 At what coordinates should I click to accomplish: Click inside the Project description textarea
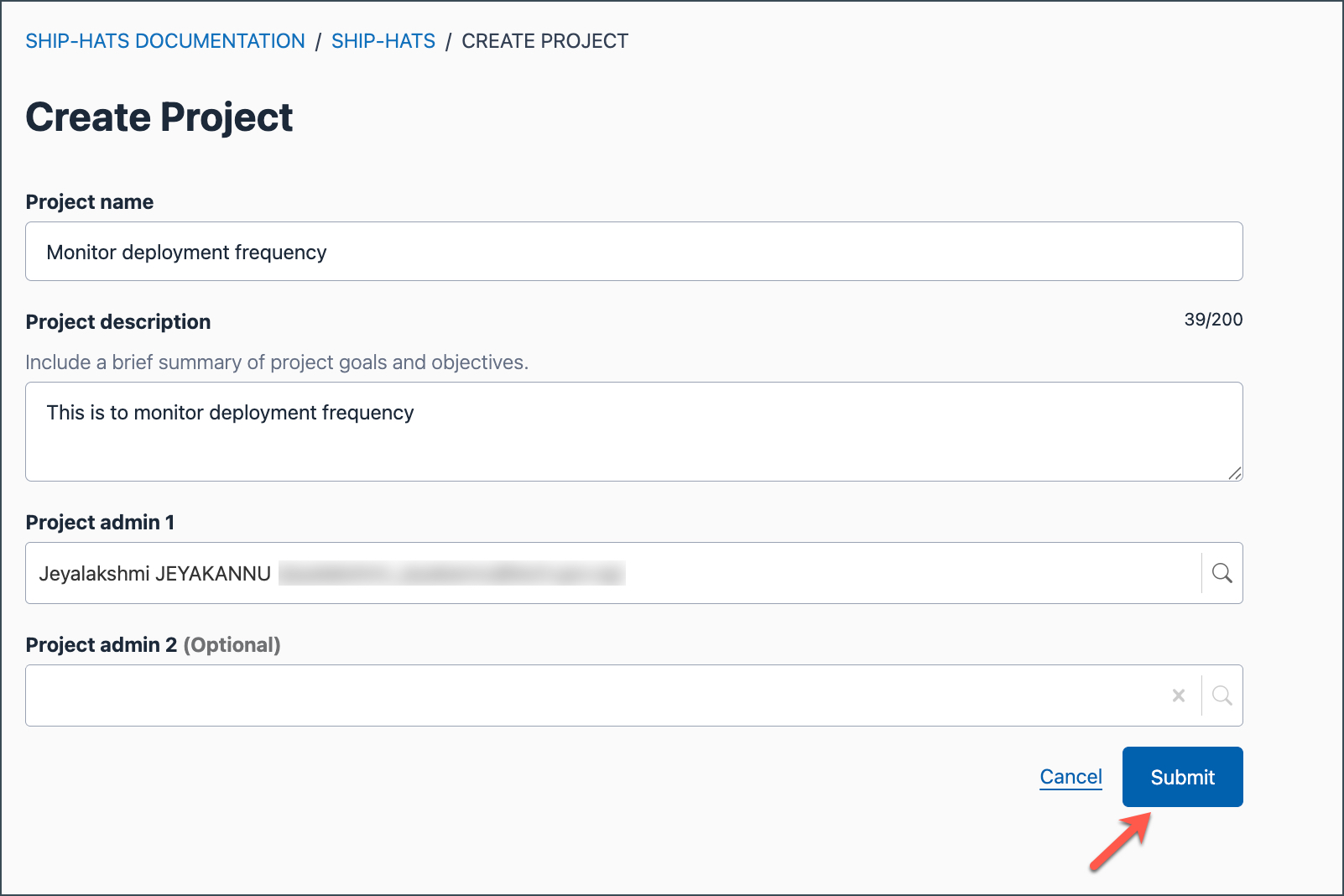634,432
